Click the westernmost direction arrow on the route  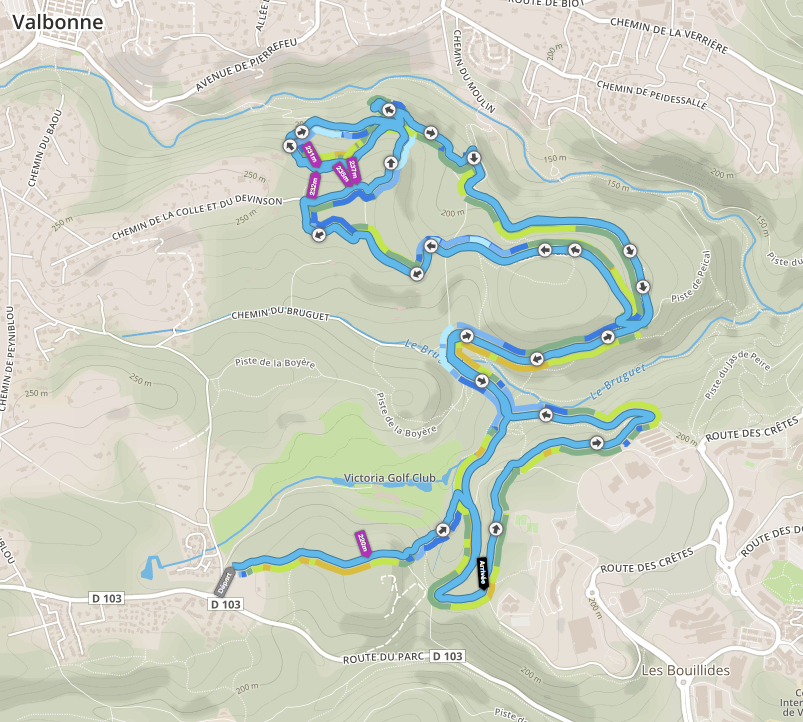pos(289,146)
